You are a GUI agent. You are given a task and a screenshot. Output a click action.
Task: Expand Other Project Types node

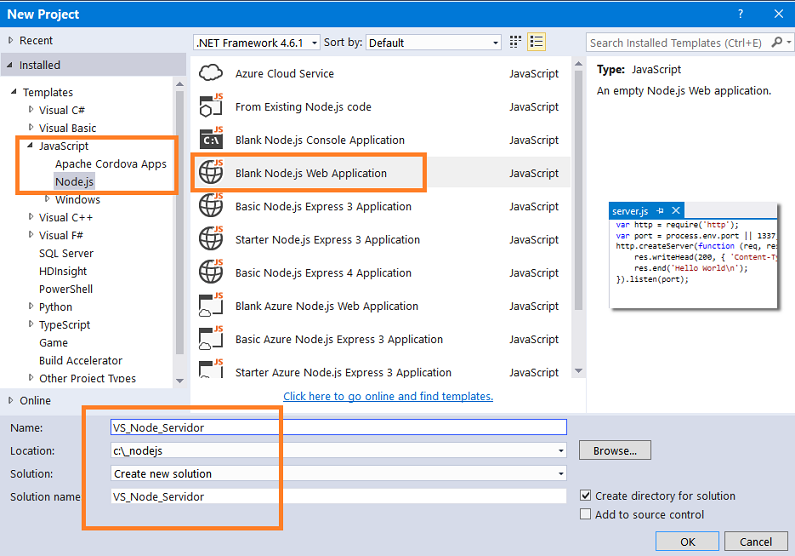(31, 378)
